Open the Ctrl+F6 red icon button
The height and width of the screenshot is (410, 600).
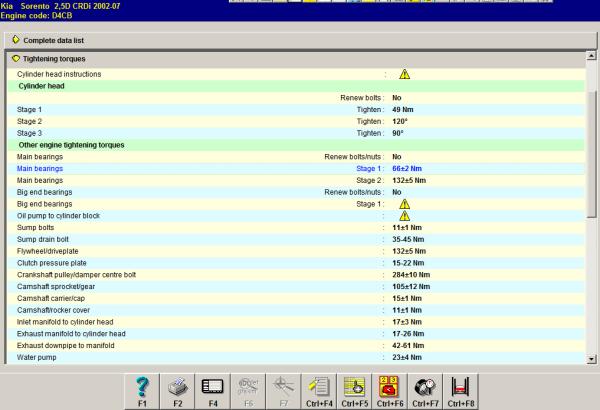click(390, 391)
